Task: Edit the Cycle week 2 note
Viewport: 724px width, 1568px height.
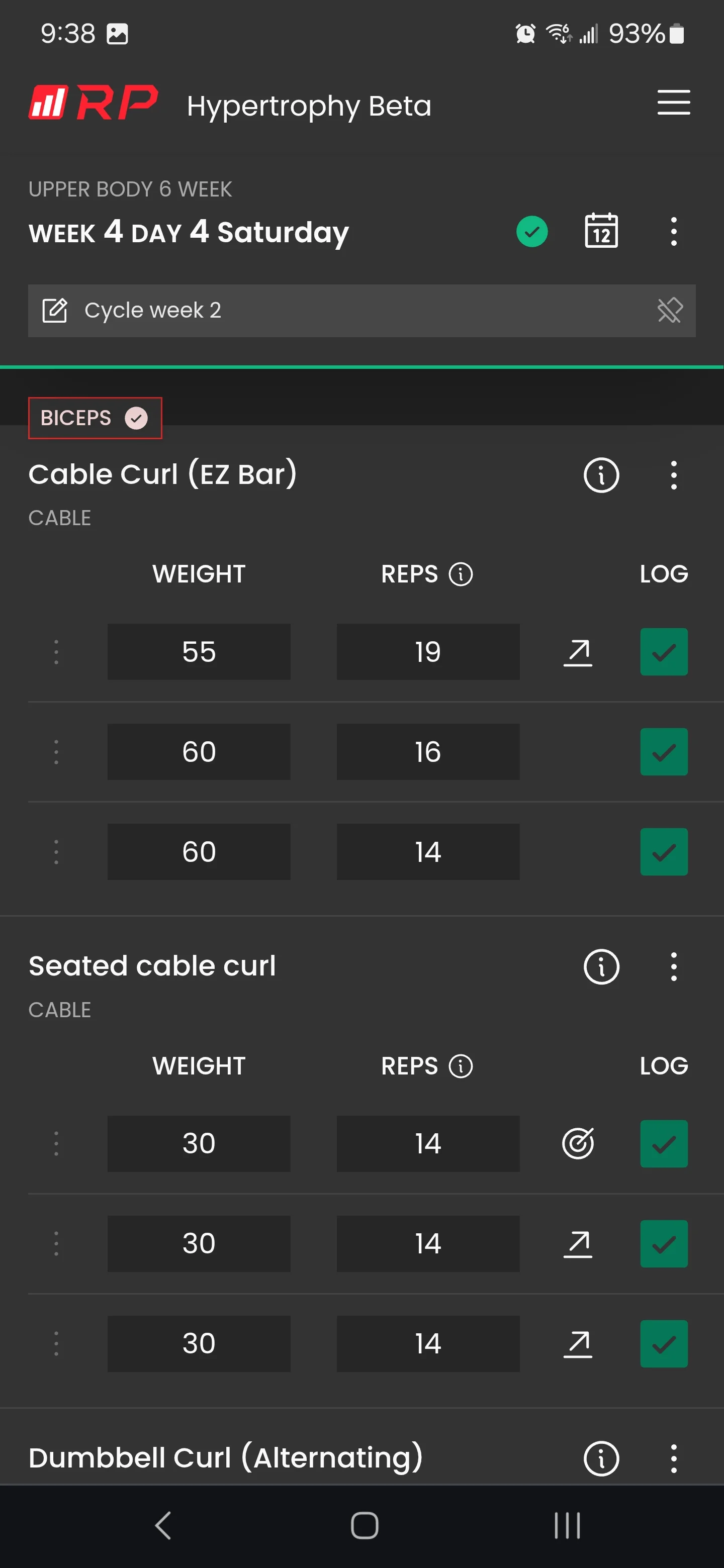Action: coord(55,311)
